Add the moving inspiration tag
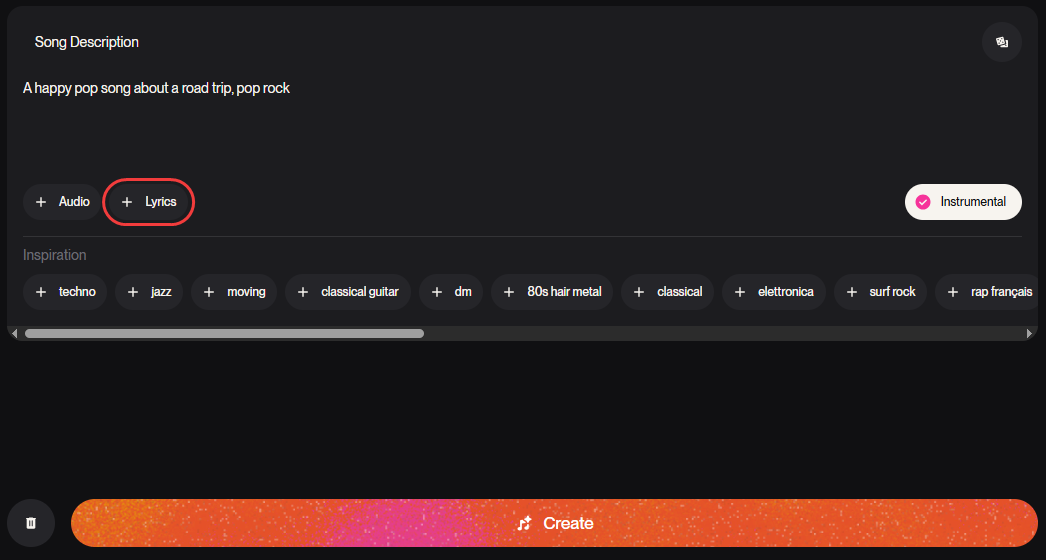This screenshot has width=1046, height=560. 233,292
